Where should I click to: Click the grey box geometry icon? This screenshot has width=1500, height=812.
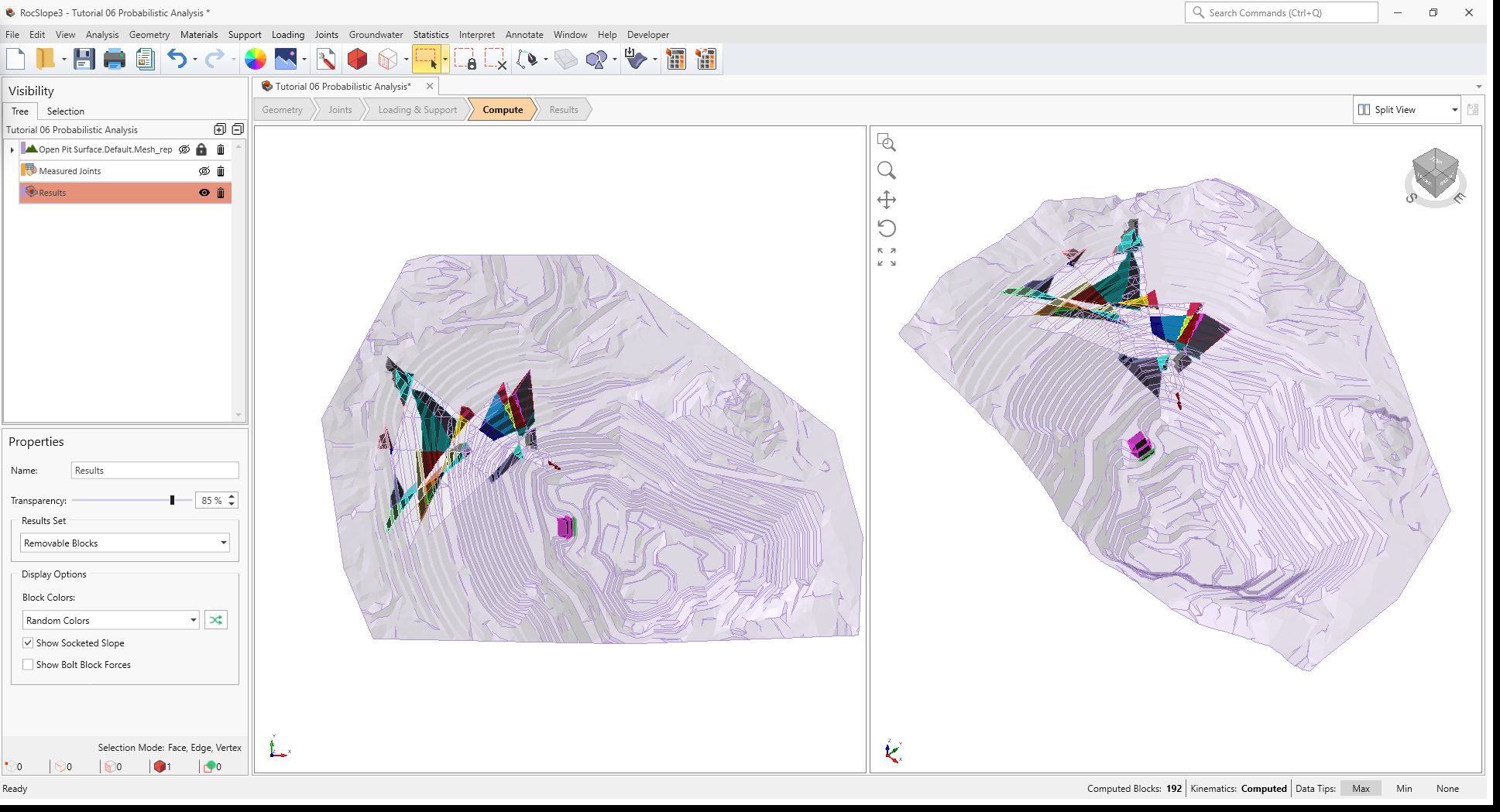[566, 59]
